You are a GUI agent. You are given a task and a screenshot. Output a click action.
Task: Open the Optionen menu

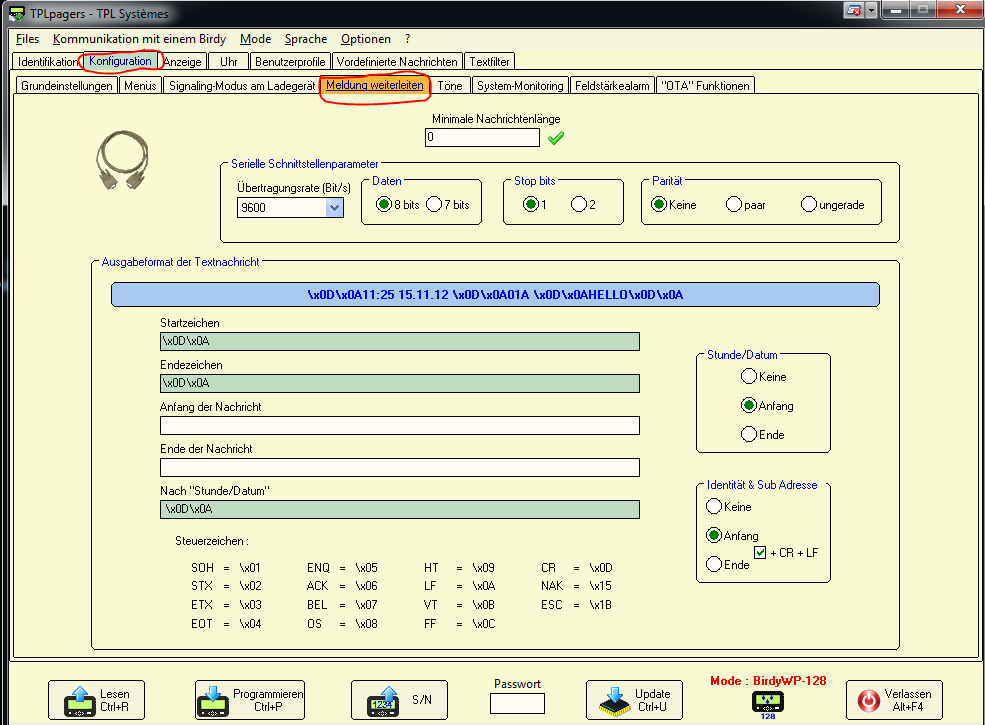click(x=365, y=39)
